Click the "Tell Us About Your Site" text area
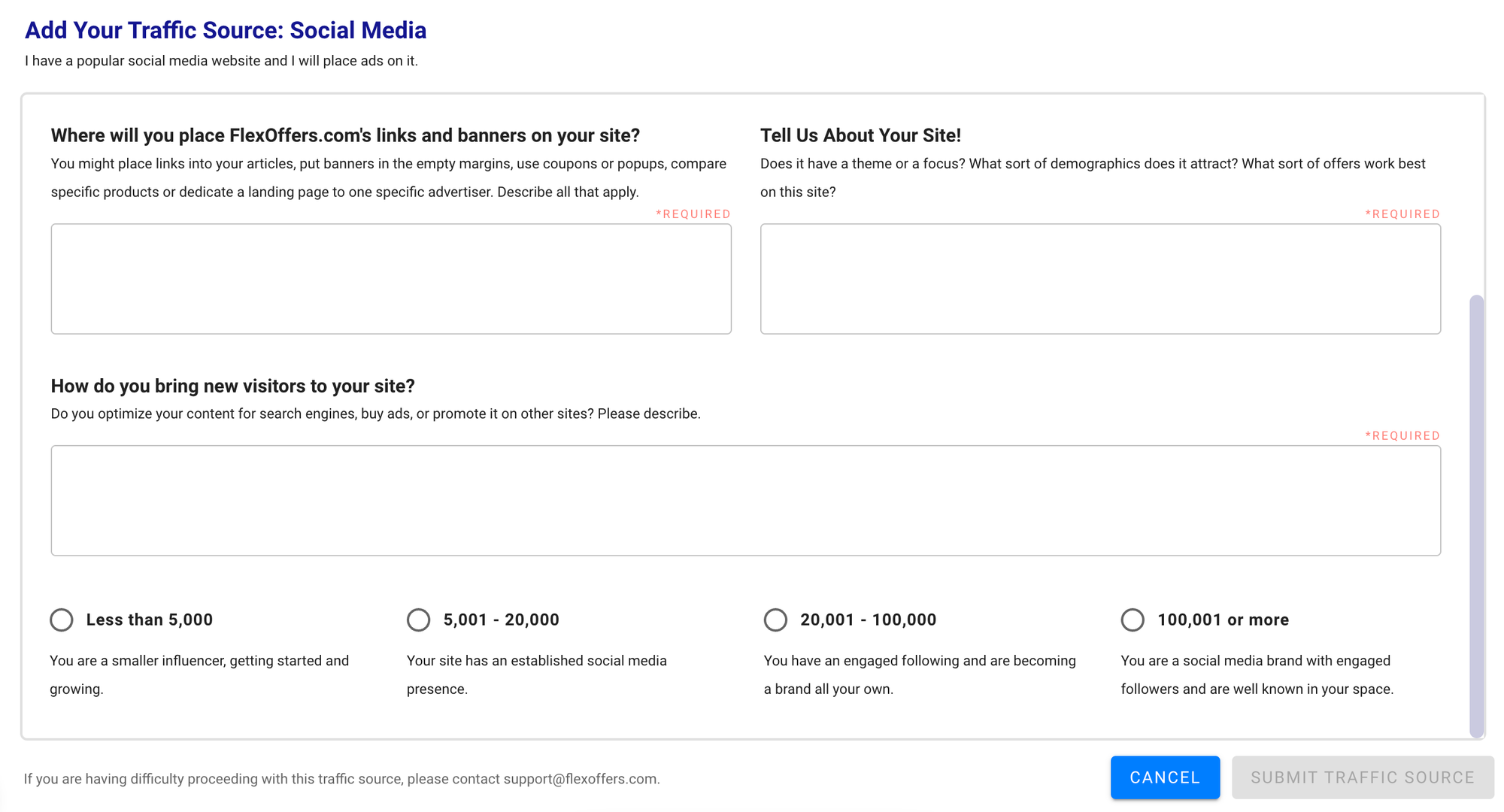The image size is (1504, 812). click(x=1100, y=278)
